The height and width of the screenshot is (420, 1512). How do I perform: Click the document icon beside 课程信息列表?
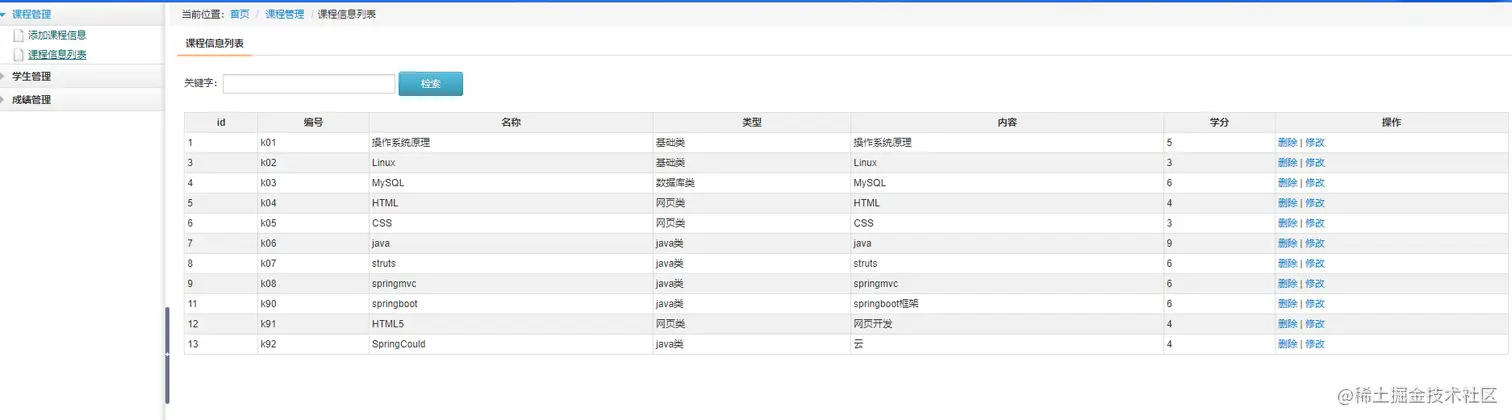[x=18, y=55]
